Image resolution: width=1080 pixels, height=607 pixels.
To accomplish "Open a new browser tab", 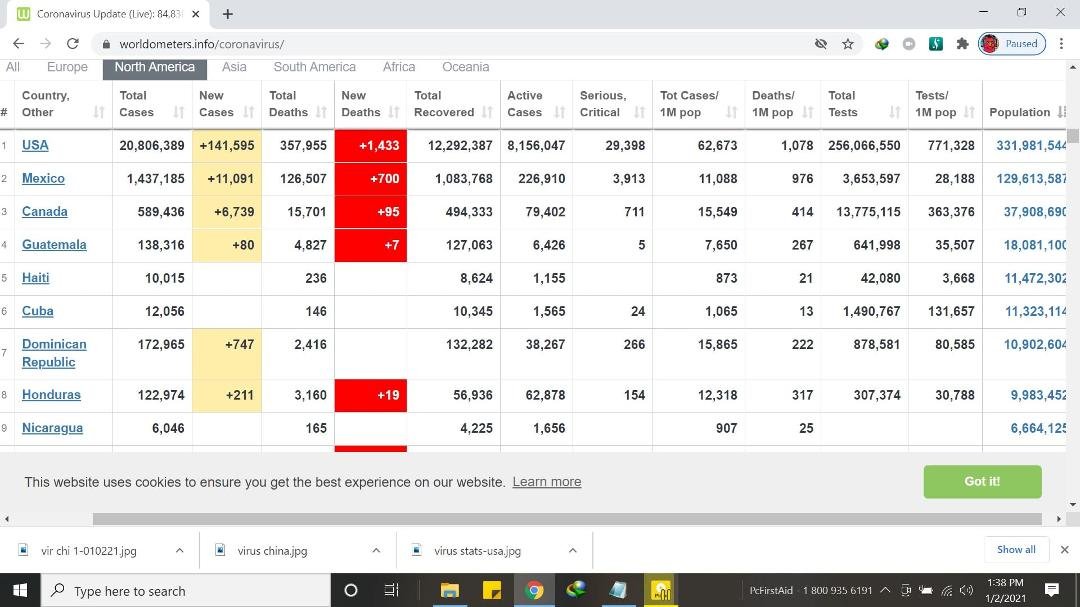I will (x=227, y=14).
